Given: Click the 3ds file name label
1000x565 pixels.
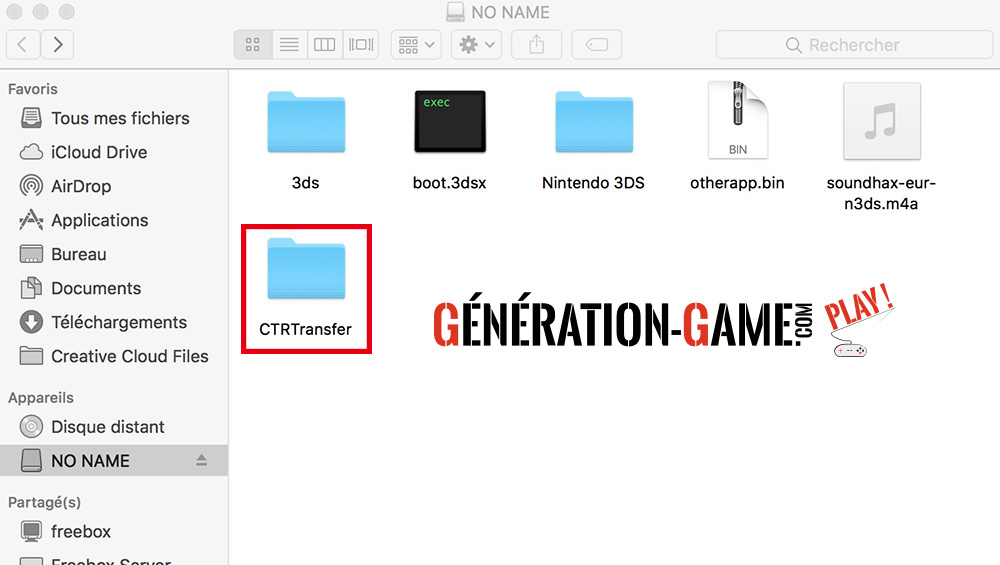Looking at the screenshot, I should [305, 183].
